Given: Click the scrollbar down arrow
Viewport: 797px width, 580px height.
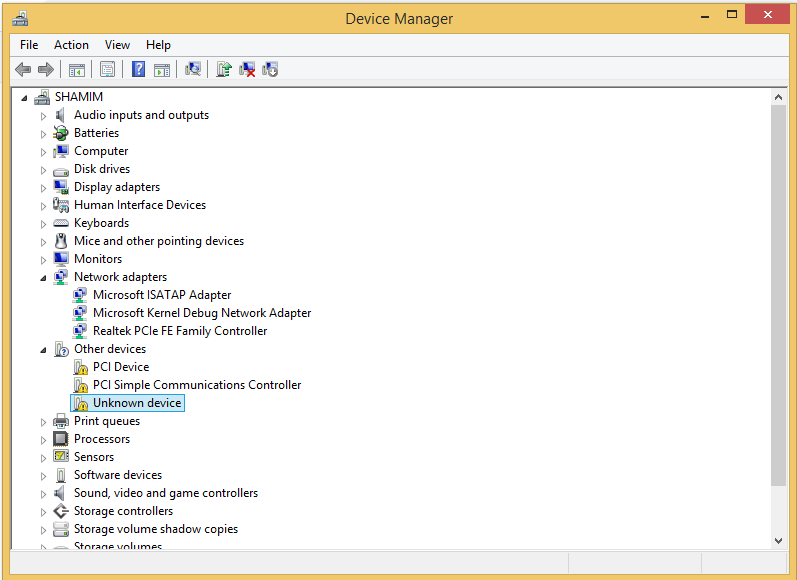Looking at the screenshot, I should [778, 541].
